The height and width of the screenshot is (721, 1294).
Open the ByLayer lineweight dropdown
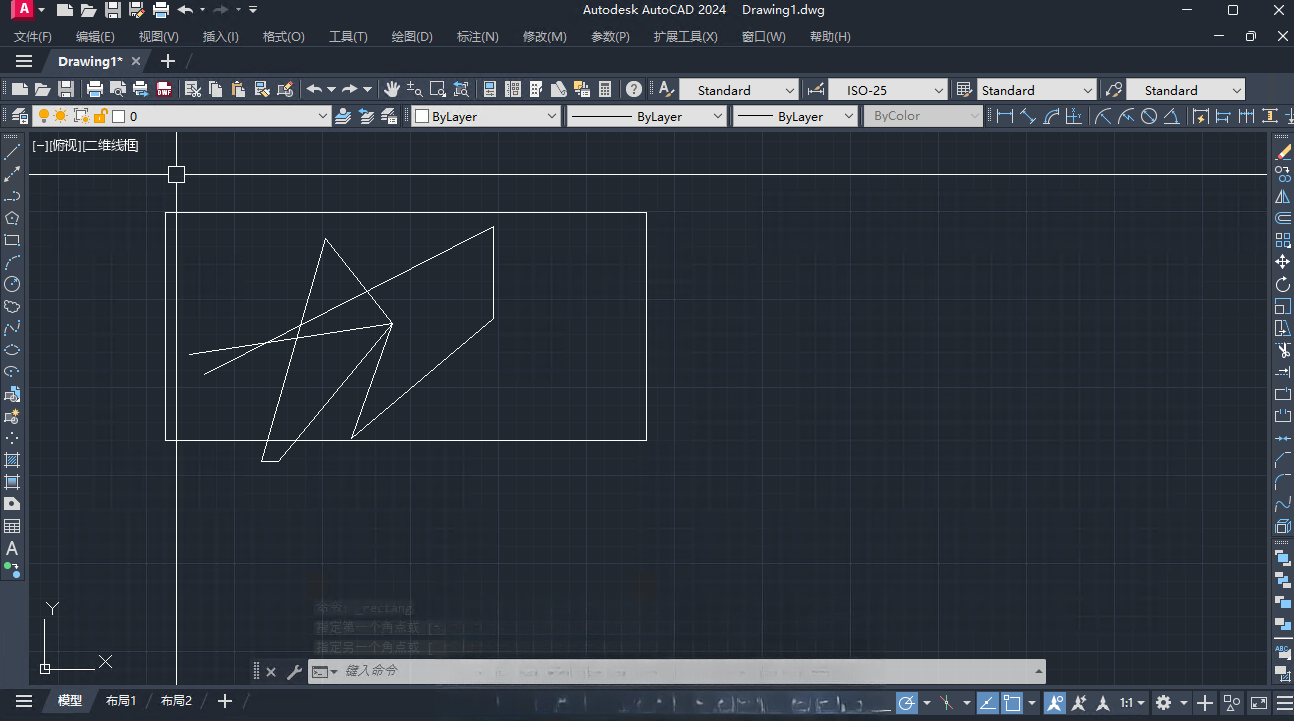pyautogui.click(x=848, y=116)
